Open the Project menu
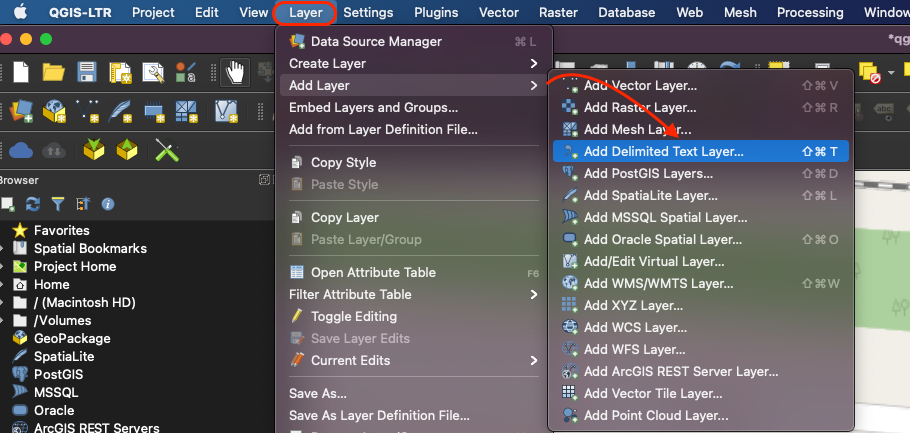 pos(154,12)
